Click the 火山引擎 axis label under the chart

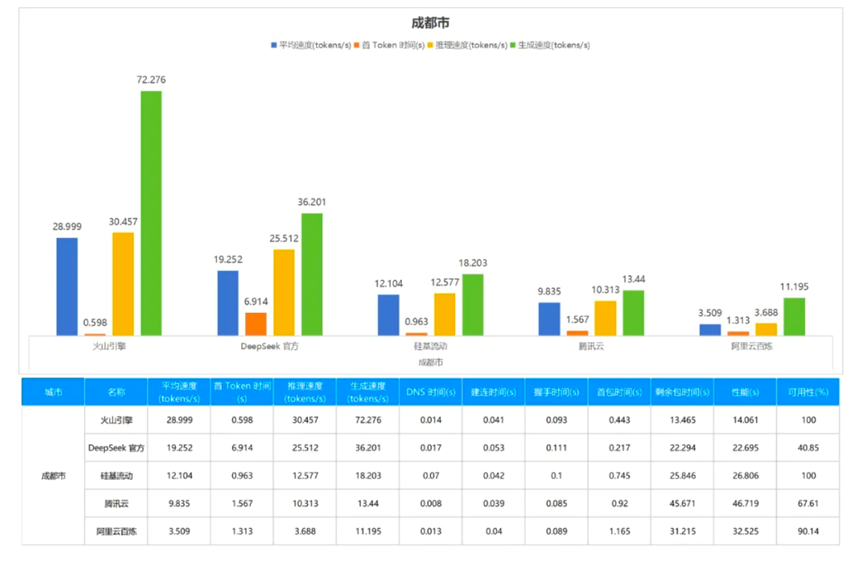[x=109, y=346]
